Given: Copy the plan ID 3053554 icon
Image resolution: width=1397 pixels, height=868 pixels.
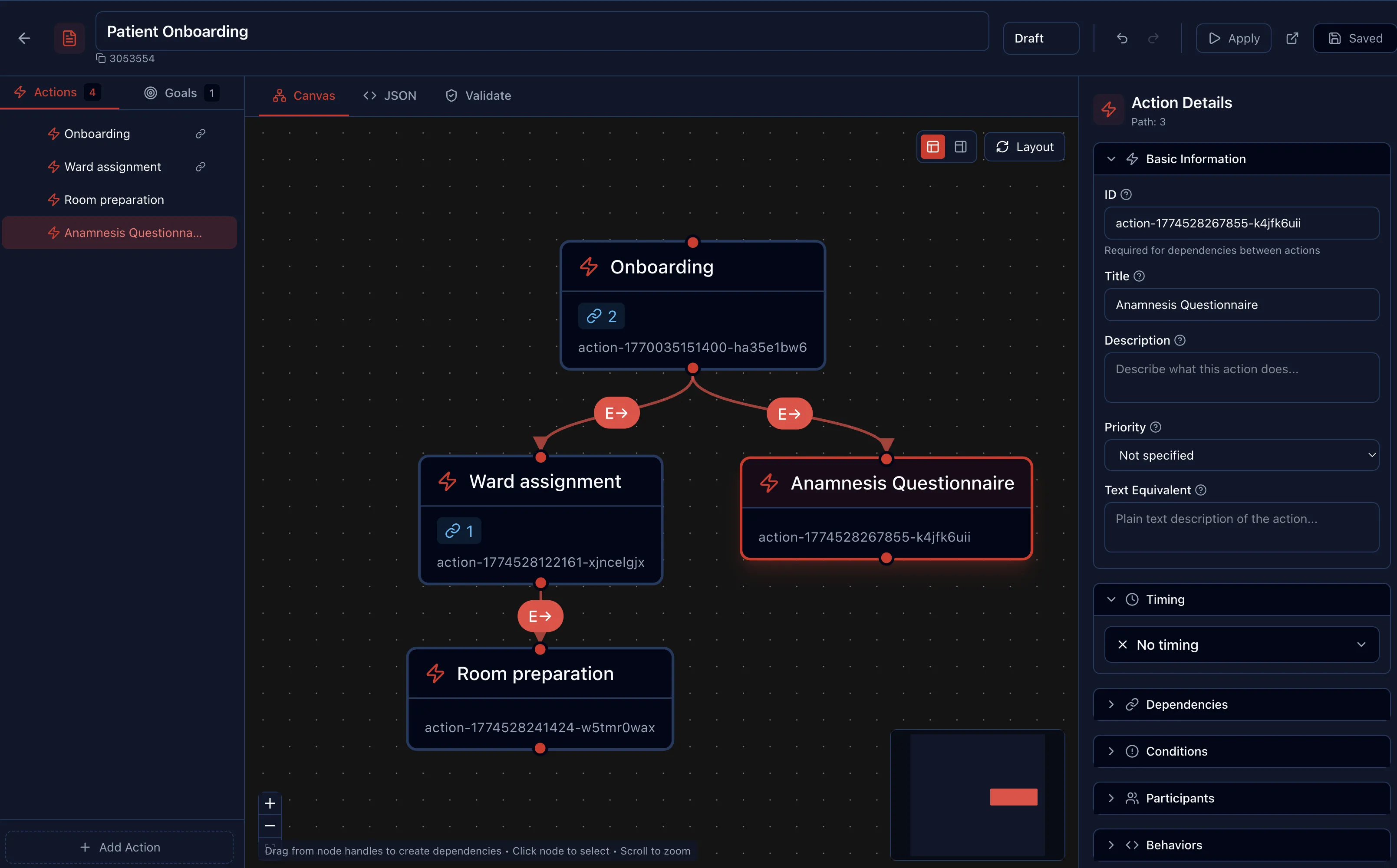Looking at the screenshot, I should tap(100, 58).
